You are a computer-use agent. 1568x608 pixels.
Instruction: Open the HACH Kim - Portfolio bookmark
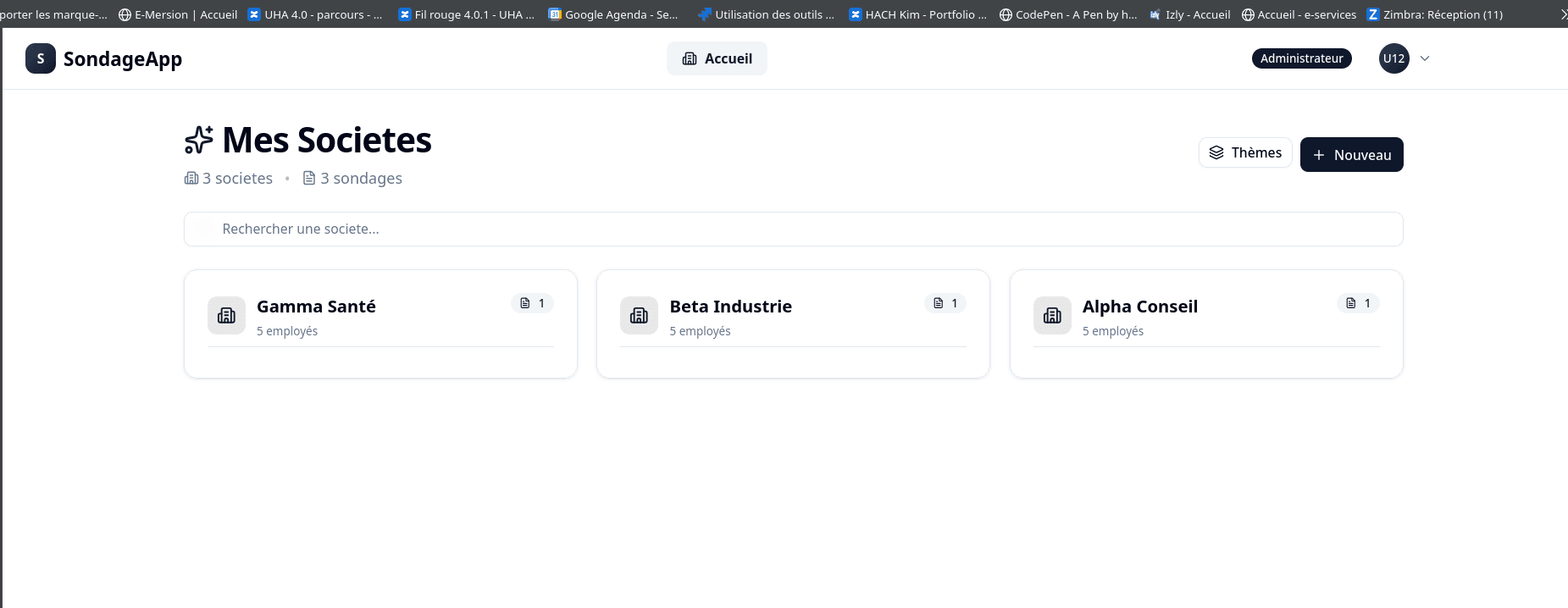tap(917, 14)
